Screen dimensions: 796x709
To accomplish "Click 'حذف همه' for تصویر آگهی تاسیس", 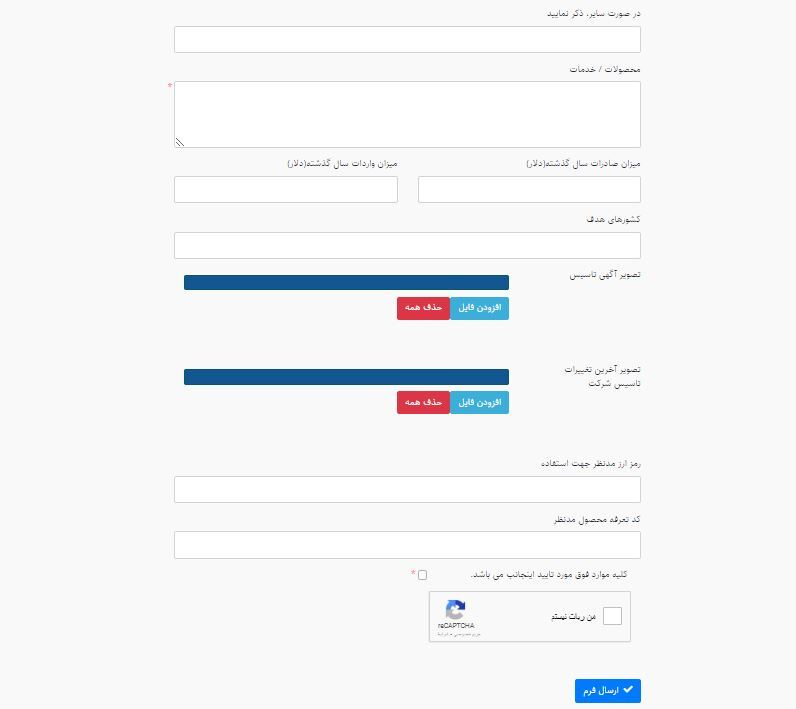I will point(423,308).
